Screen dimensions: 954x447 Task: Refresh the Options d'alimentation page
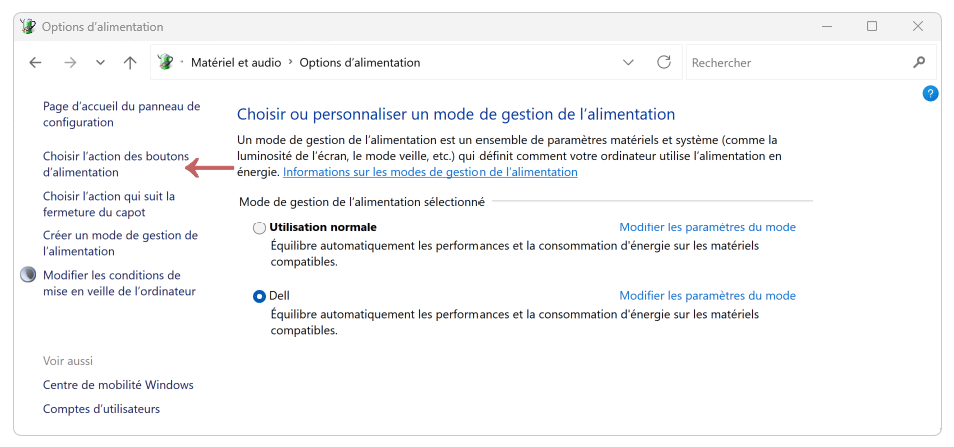point(664,62)
